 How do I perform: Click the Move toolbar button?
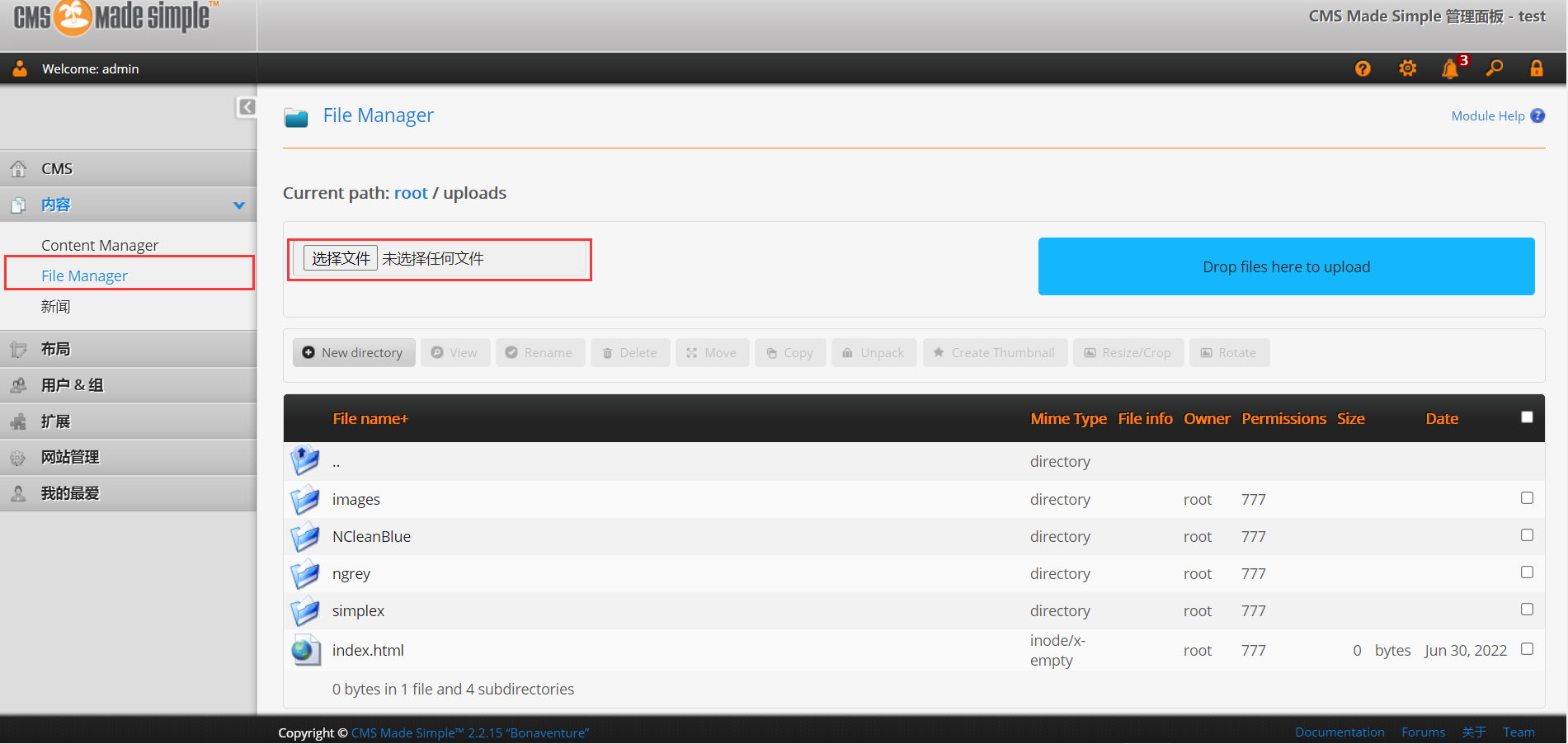click(x=713, y=352)
